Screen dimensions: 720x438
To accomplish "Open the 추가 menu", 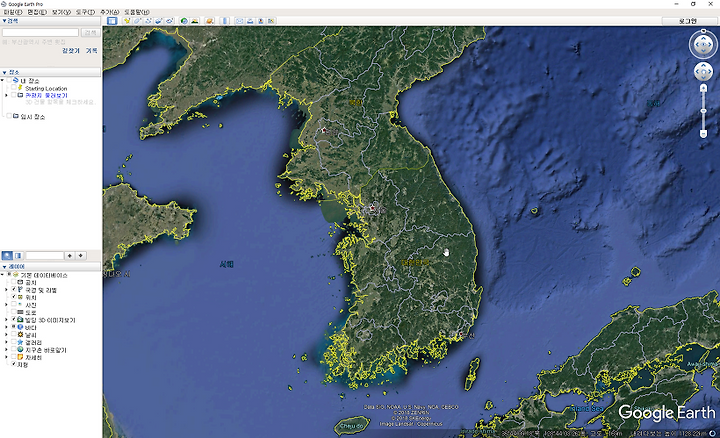I will 109,12.
